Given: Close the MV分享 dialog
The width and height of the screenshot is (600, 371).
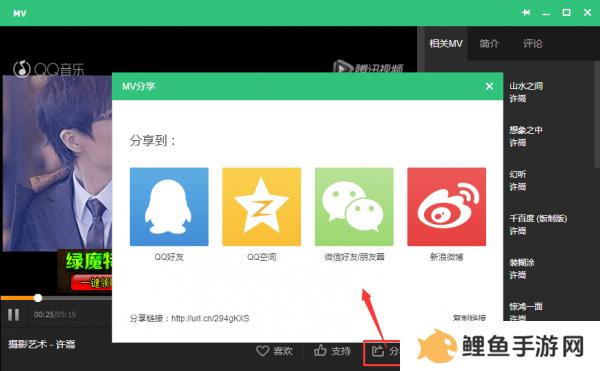Looking at the screenshot, I should pos(489,86).
